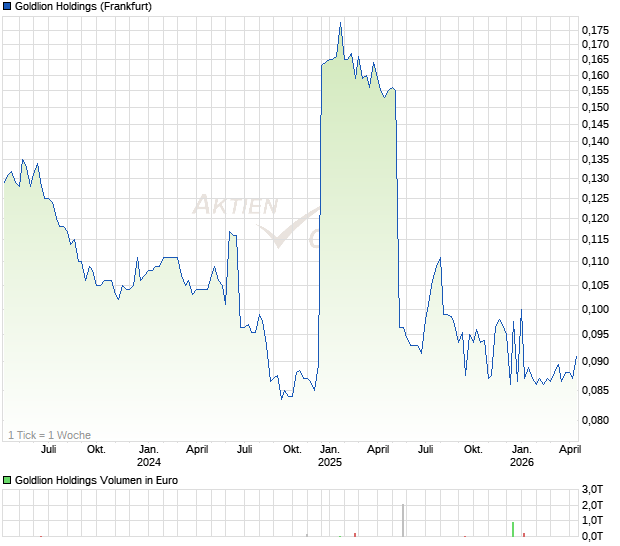This screenshot has height=546, width=620.
Task: Click the blue Goldlion Holdings legend square
Action: pyautogui.click(x=7, y=6)
